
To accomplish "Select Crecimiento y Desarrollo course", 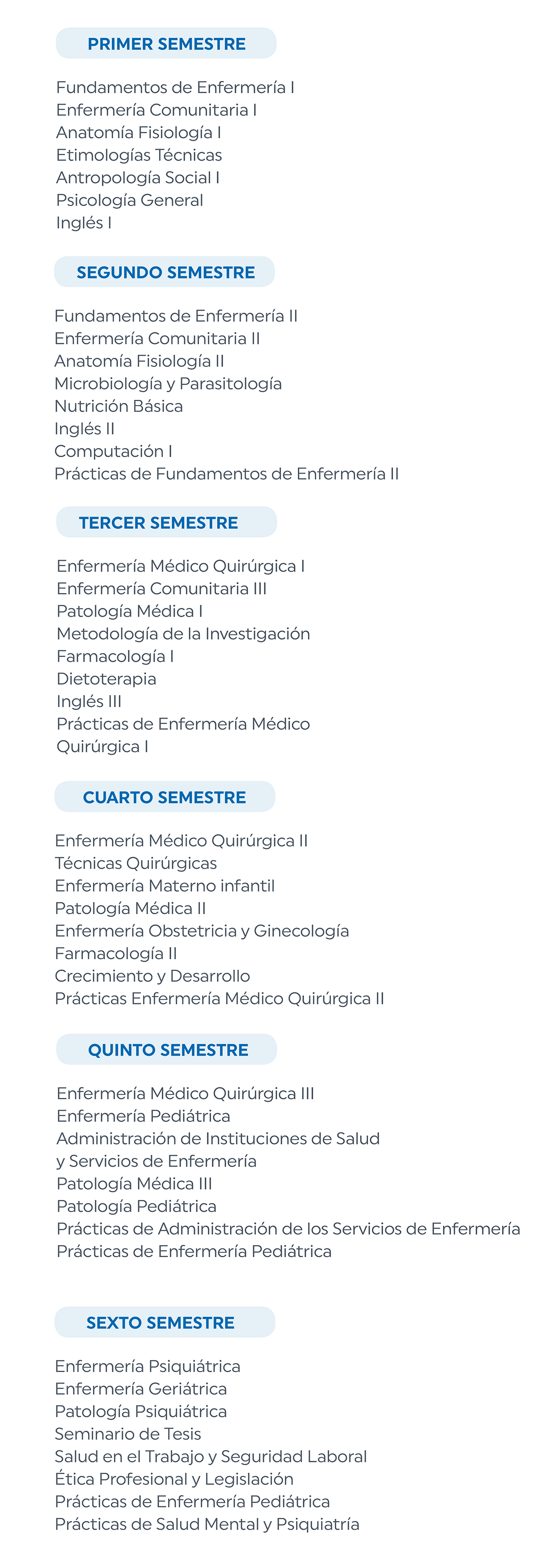I will point(152,976).
